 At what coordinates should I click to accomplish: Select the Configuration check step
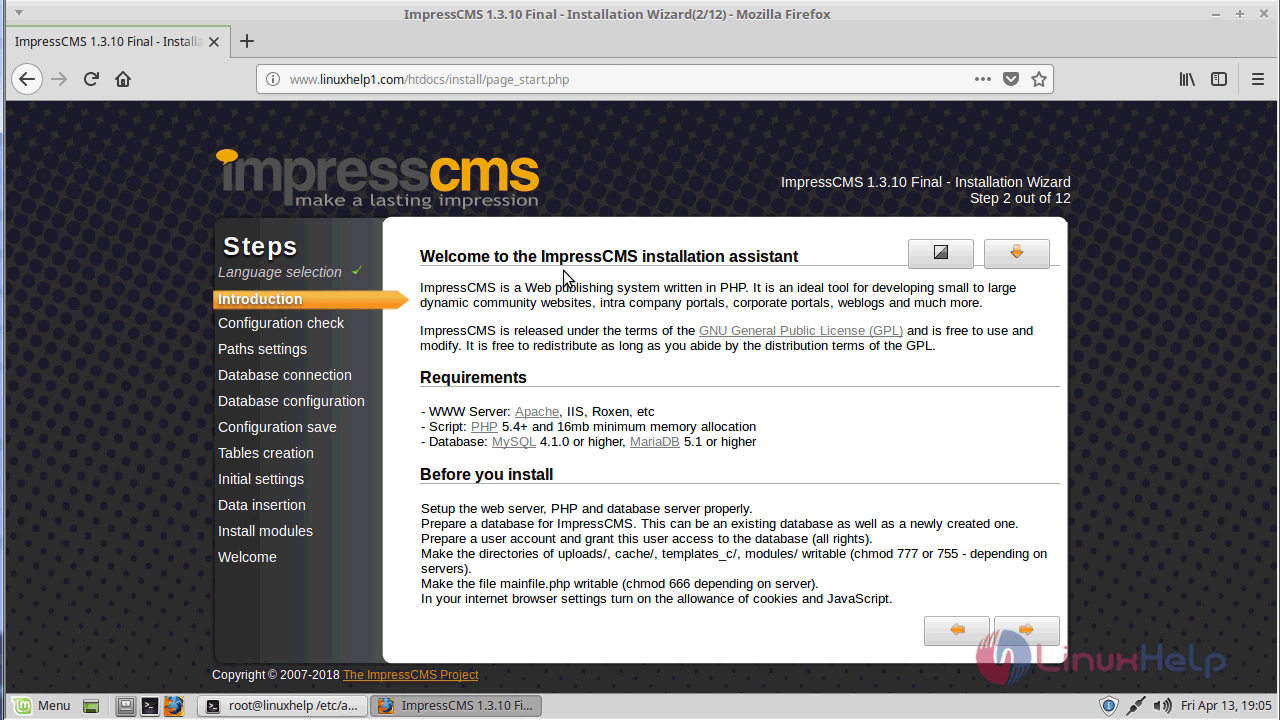[281, 323]
